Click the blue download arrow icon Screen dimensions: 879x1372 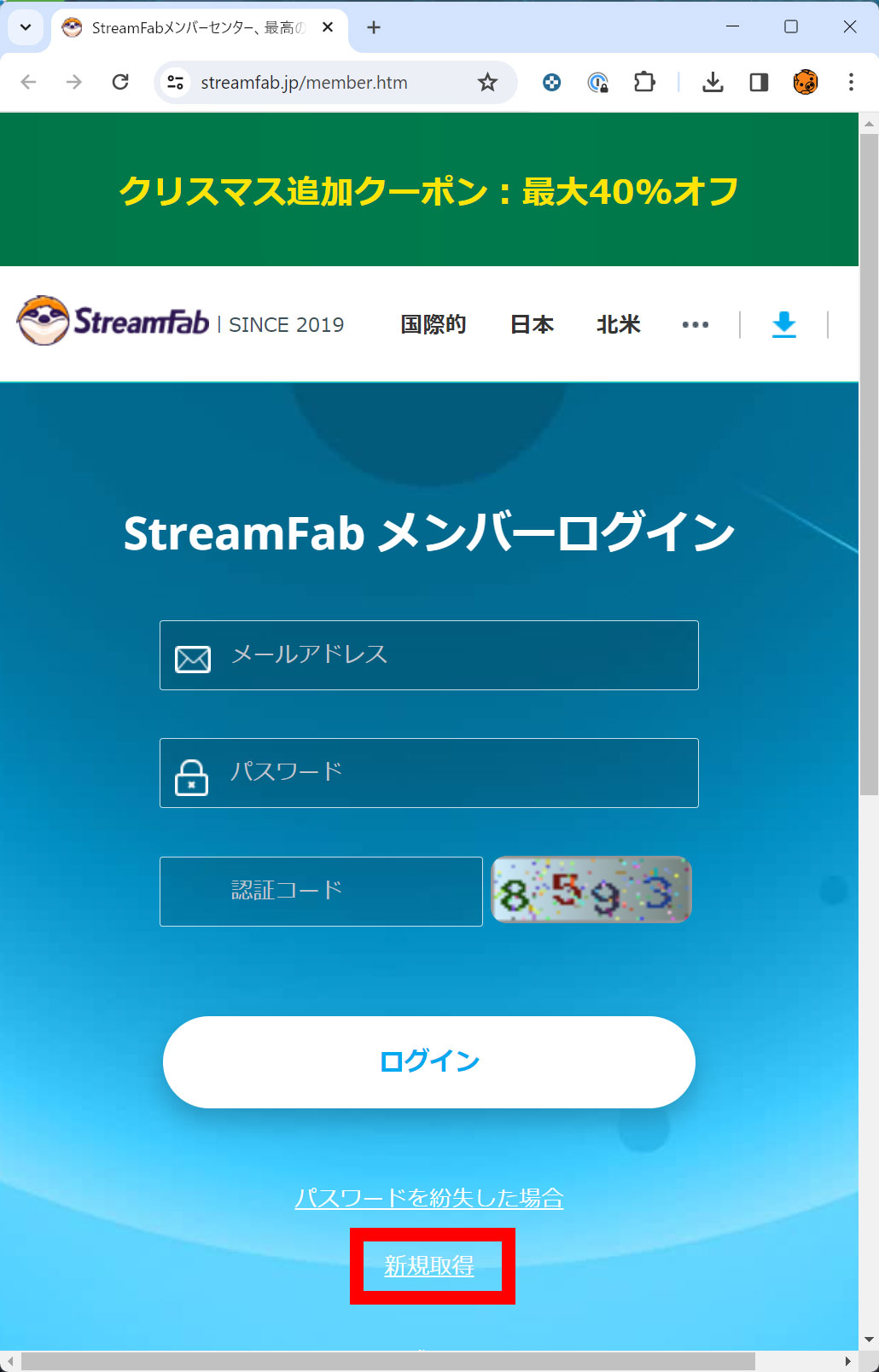[783, 325]
